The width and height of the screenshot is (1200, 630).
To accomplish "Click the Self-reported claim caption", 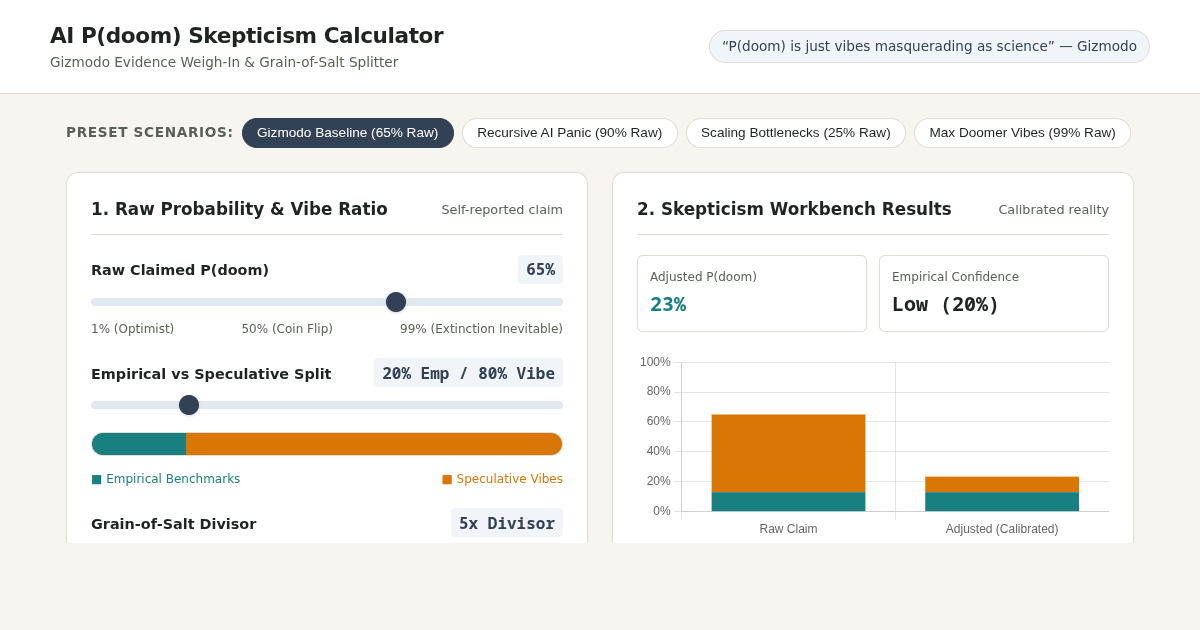I will pyautogui.click(x=502, y=210).
